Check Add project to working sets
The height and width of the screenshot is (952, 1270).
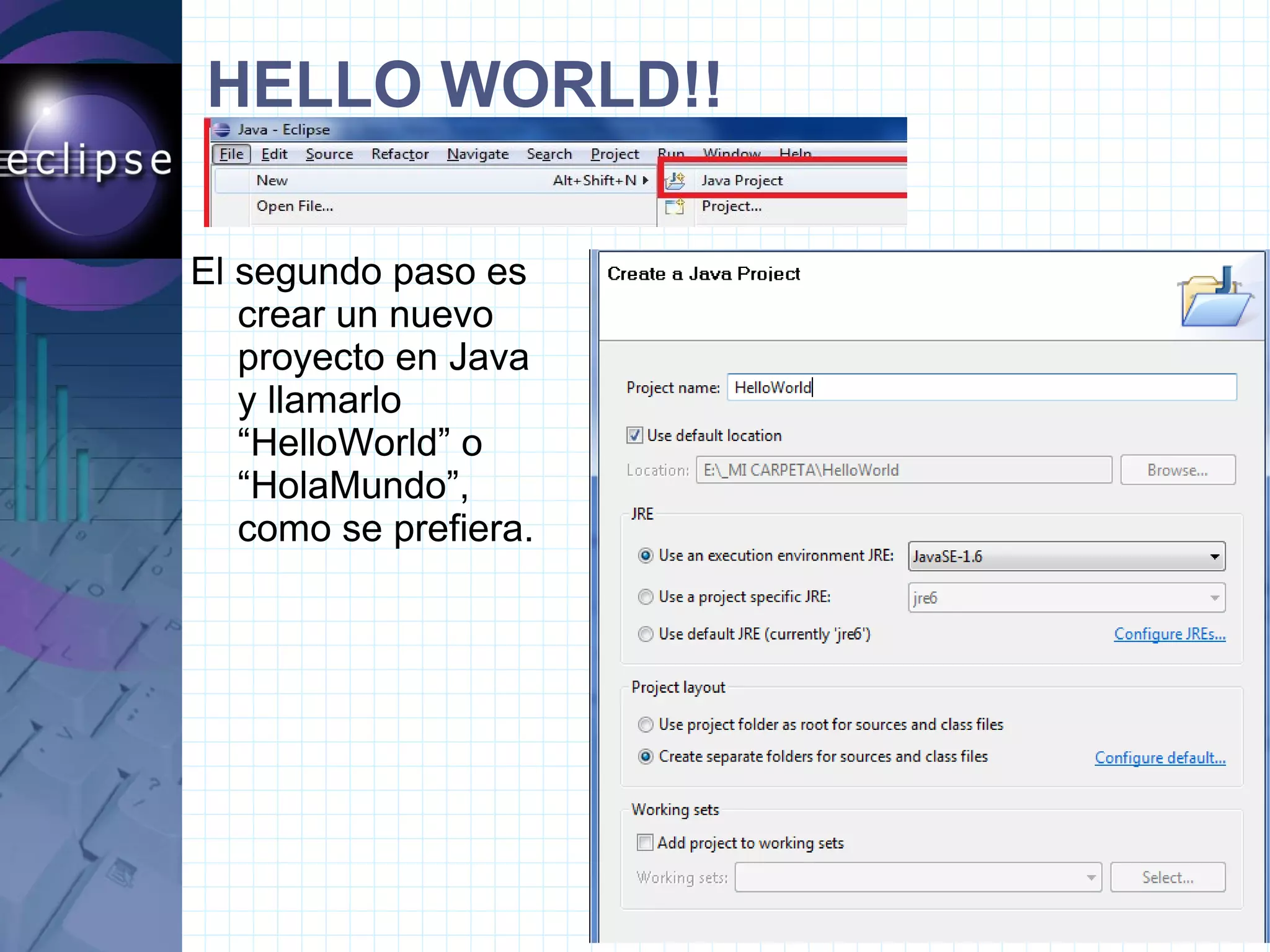[645, 843]
